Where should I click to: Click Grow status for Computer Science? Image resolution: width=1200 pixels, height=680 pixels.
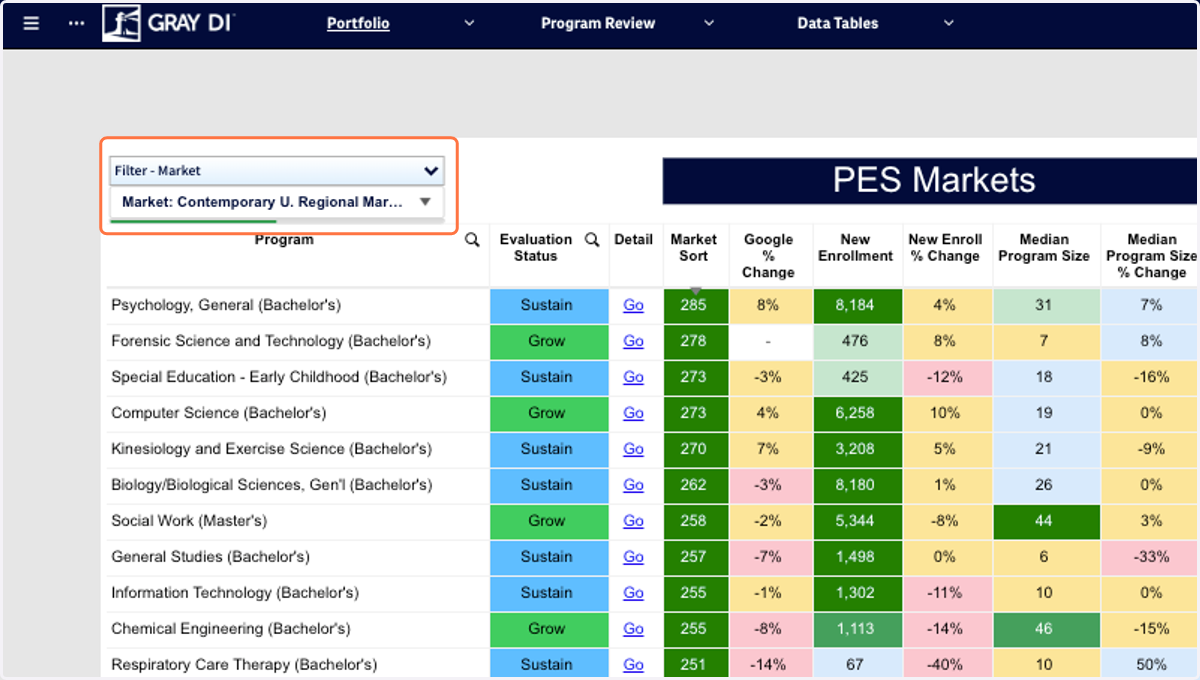click(547, 413)
